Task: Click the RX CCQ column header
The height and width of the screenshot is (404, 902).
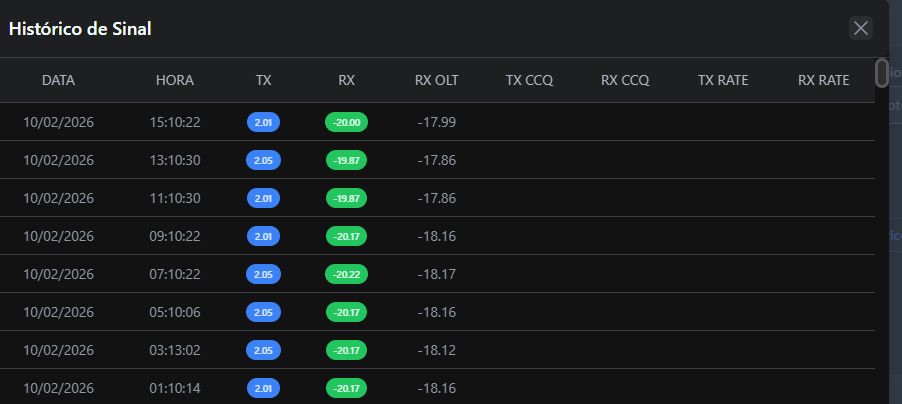Action: 625,80
